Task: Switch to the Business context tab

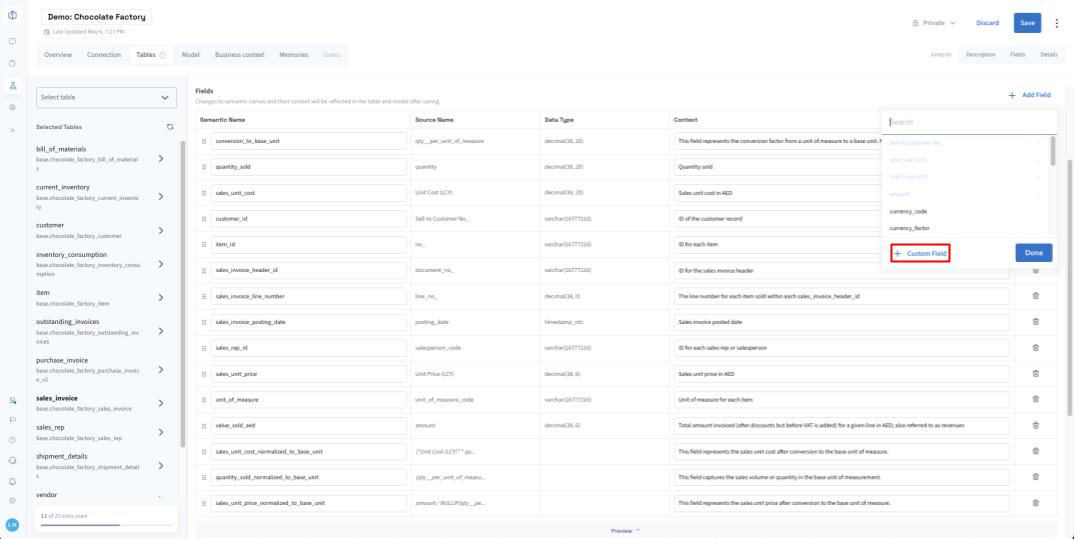Action: click(239, 55)
